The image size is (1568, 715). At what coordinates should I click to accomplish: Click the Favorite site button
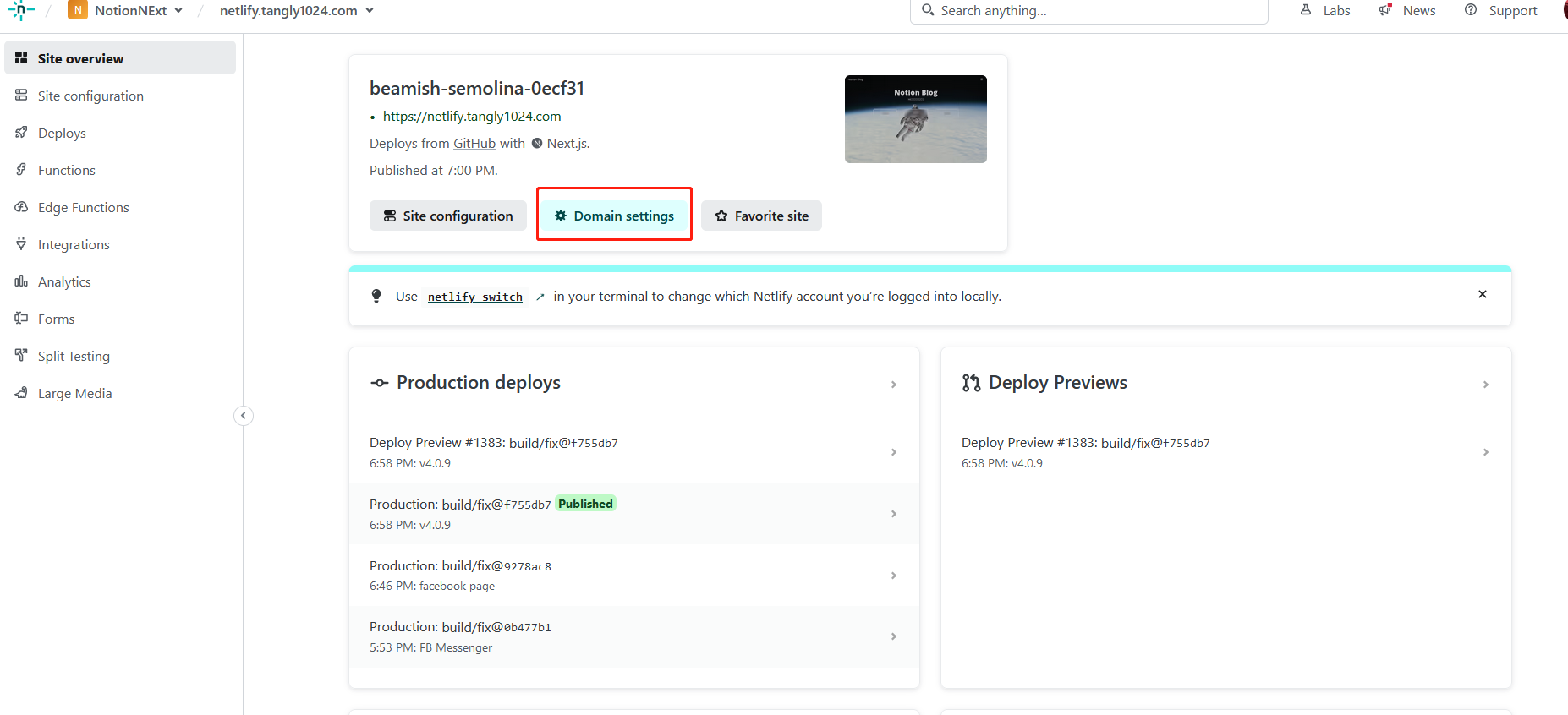coord(761,216)
